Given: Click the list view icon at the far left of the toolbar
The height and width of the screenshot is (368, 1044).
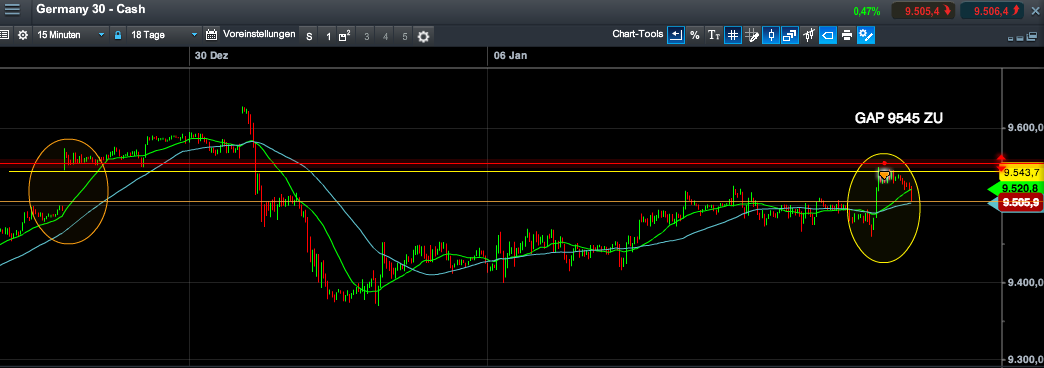Looking at the screenshot, I should [3, 35].
